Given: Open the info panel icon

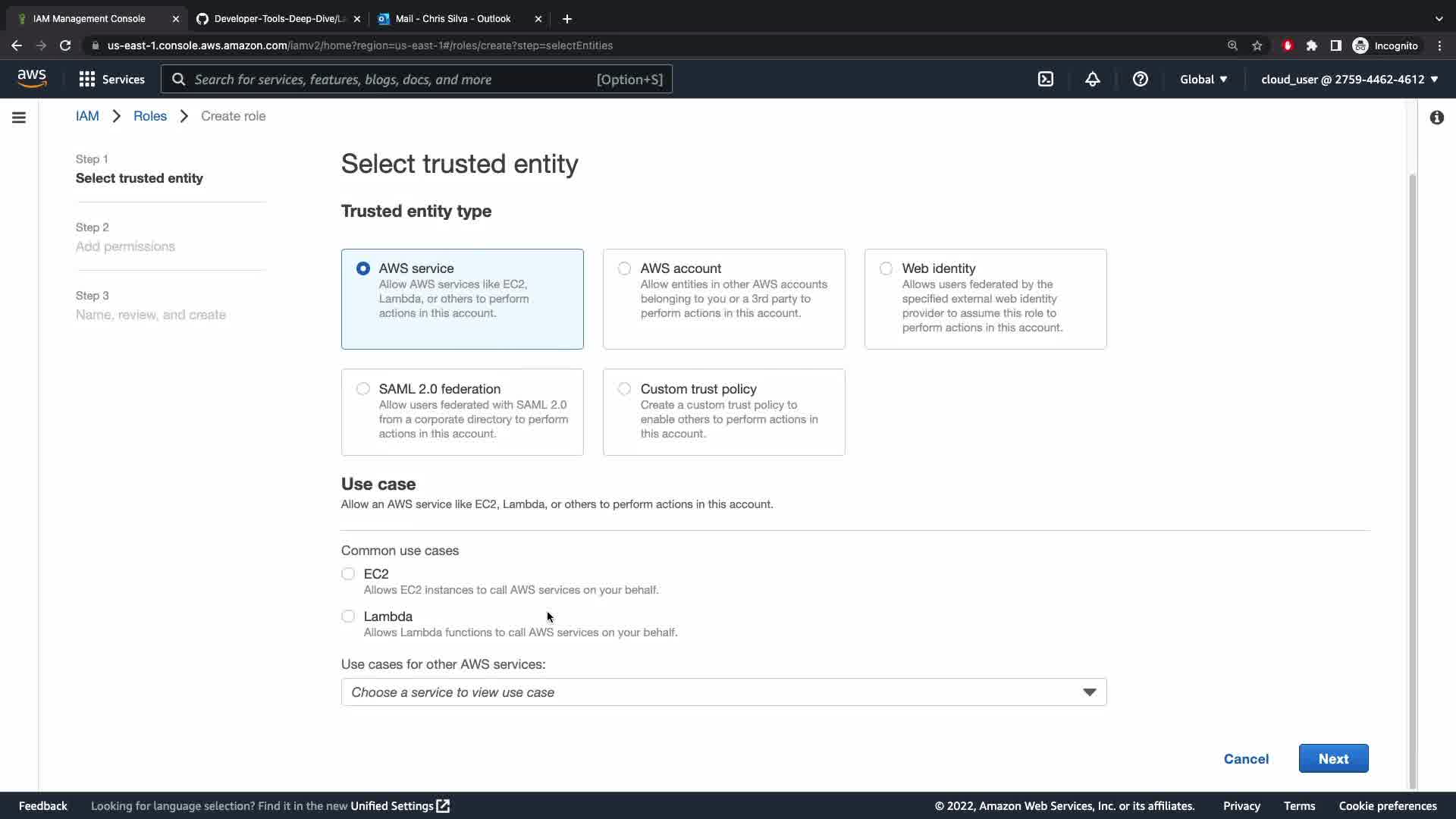Looking at the screenshot, I should point(1436,118).
